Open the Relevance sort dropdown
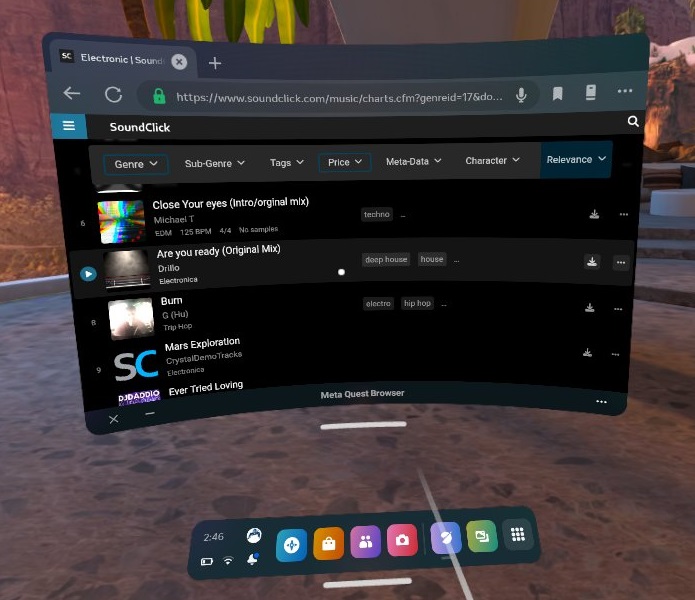 pyautogui.click(x=576, y=160)
